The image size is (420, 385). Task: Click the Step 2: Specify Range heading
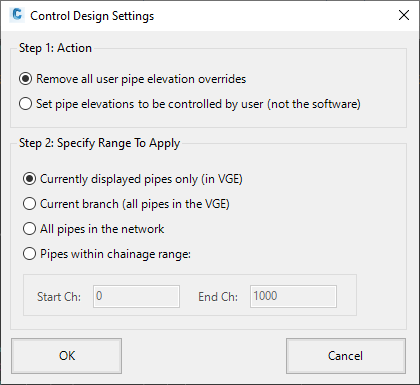pos(99,143)
